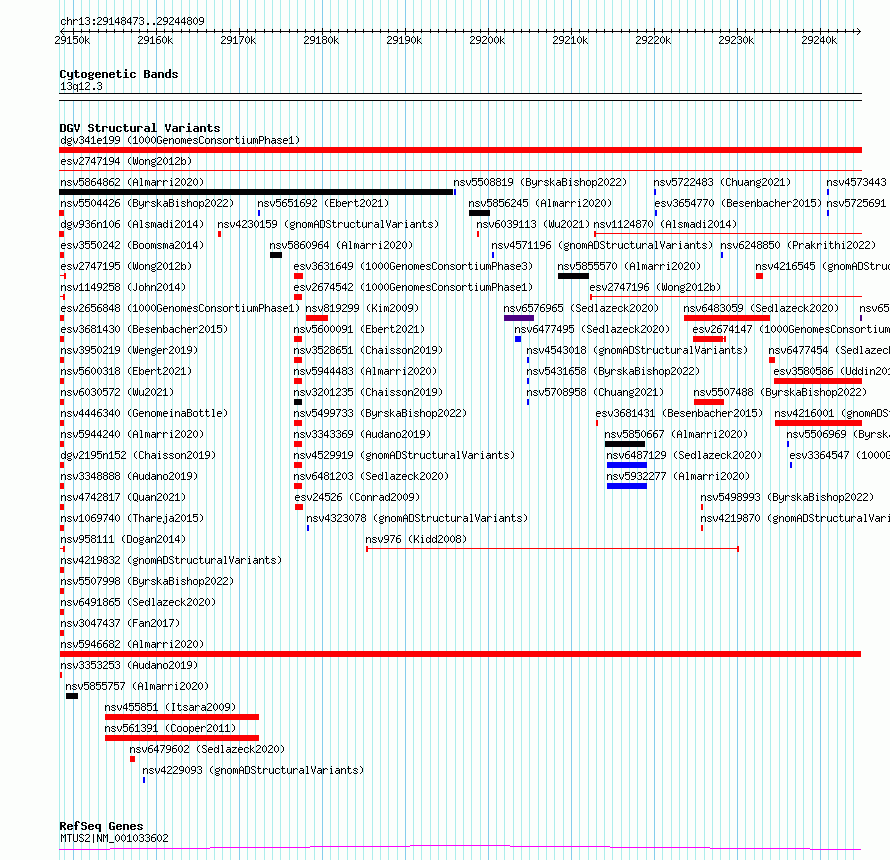Click the nsv976 (Kidd2008) variant line
Image resolution: width=890 pixels, height=860 pixels.
552,549
